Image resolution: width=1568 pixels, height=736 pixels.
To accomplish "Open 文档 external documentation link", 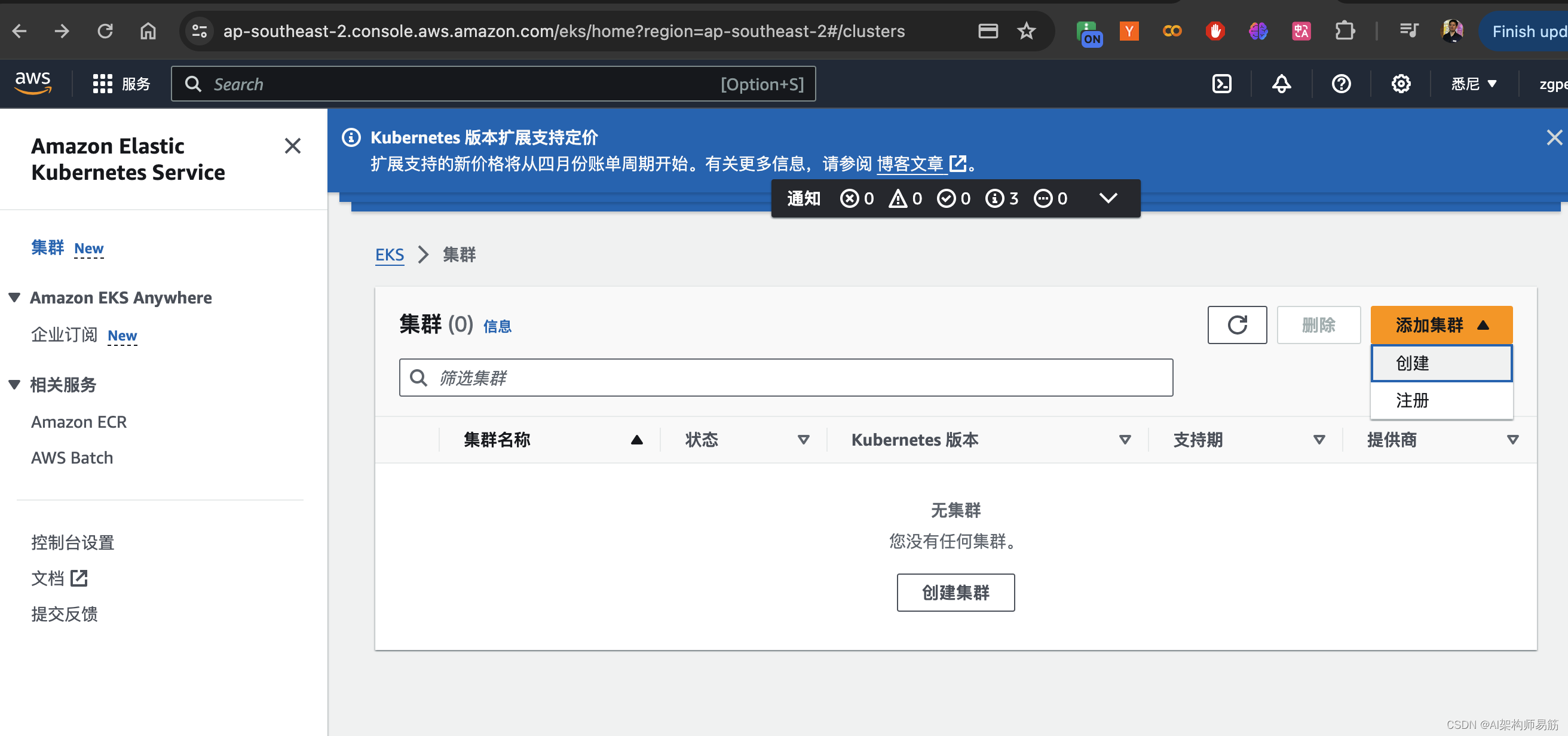I will pyautogui.click(x=59, y=578).
